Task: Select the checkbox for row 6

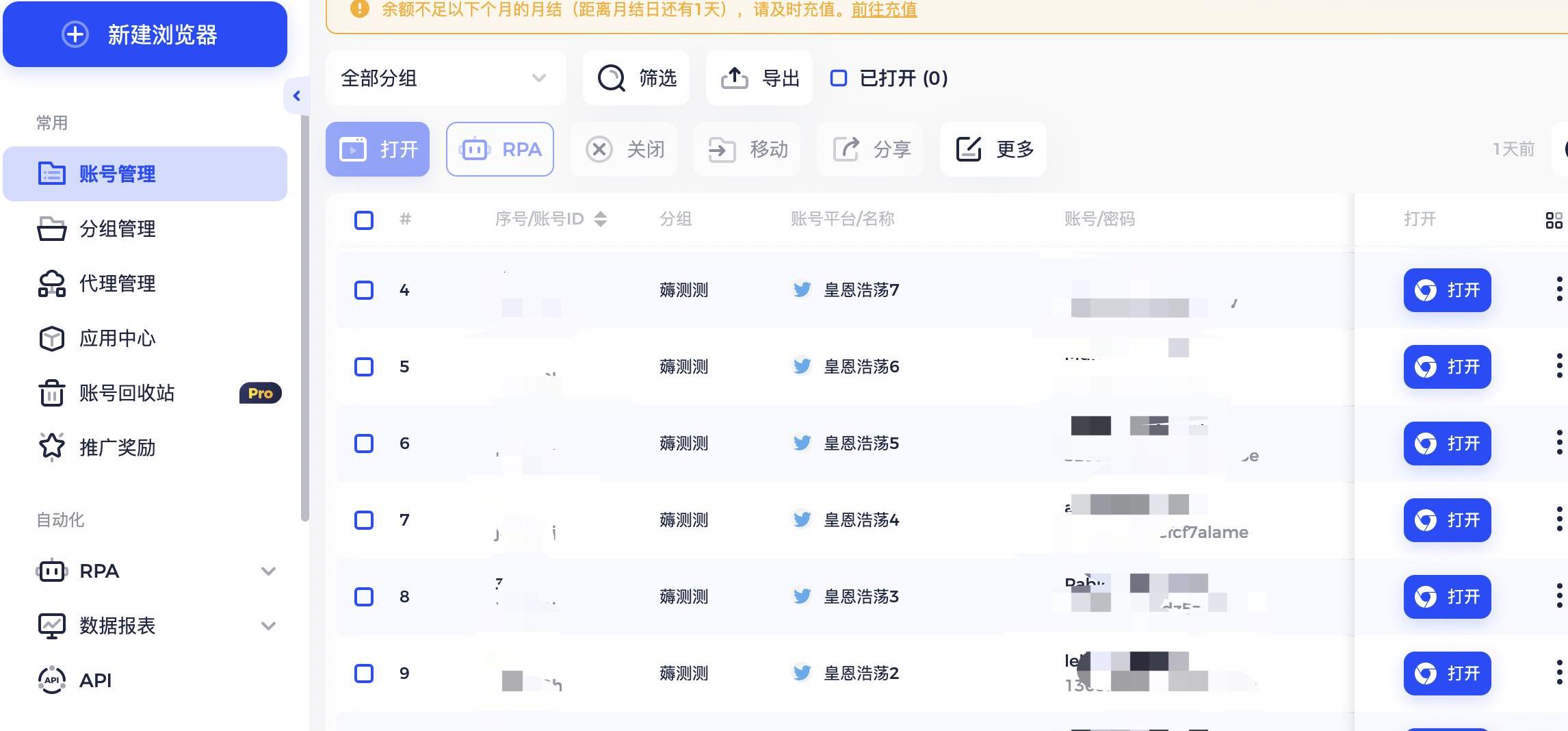Action: tap(364, 444)
